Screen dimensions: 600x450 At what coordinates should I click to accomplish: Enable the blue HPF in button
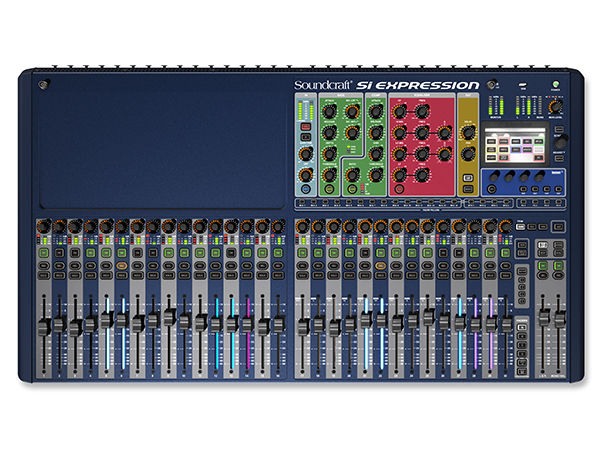pos(306,189)
